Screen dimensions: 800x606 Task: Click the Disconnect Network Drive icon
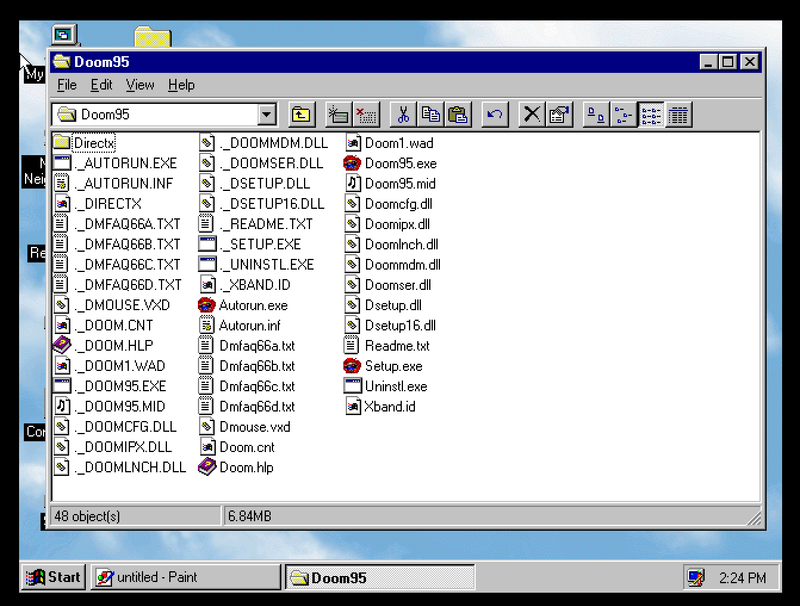coord(367,115)
